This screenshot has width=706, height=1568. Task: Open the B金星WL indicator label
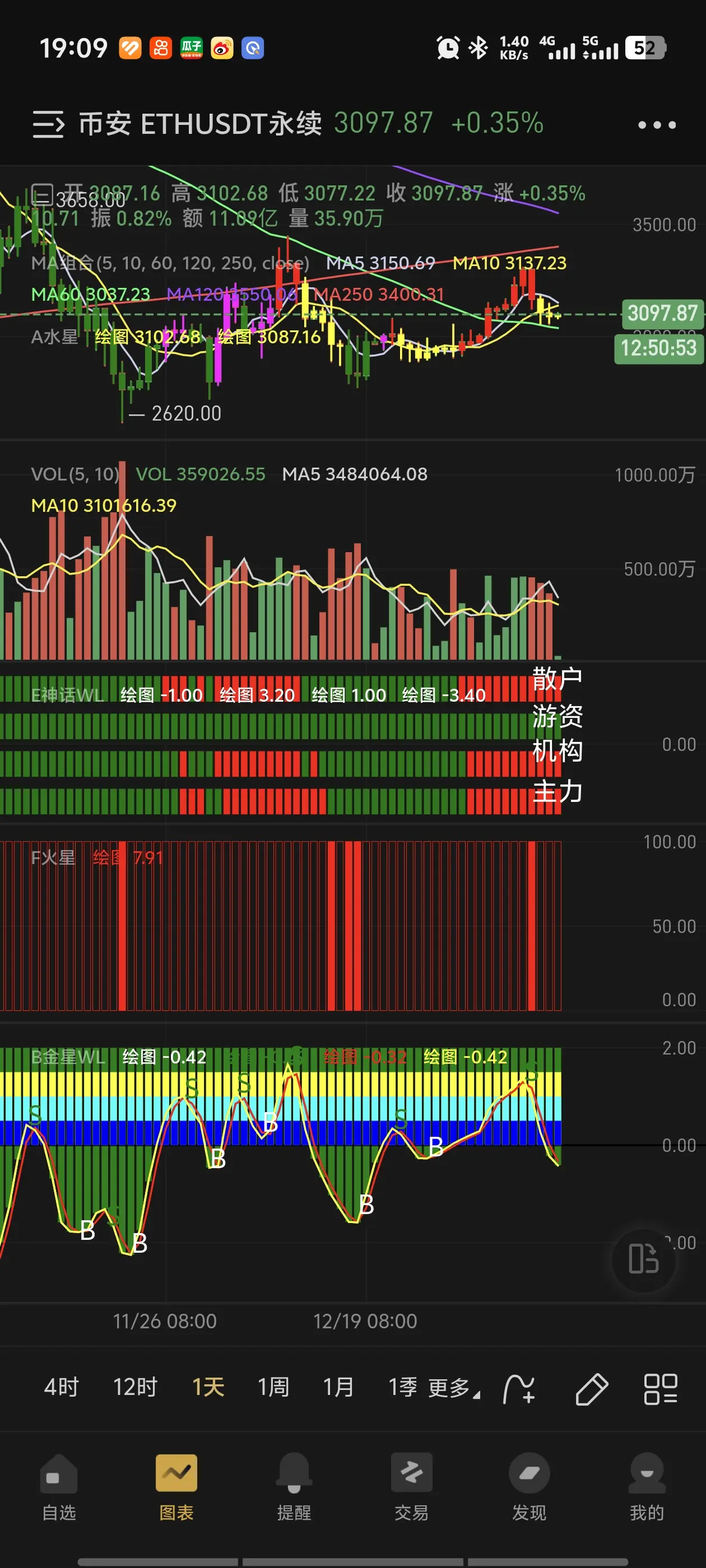click(68, 1057)
